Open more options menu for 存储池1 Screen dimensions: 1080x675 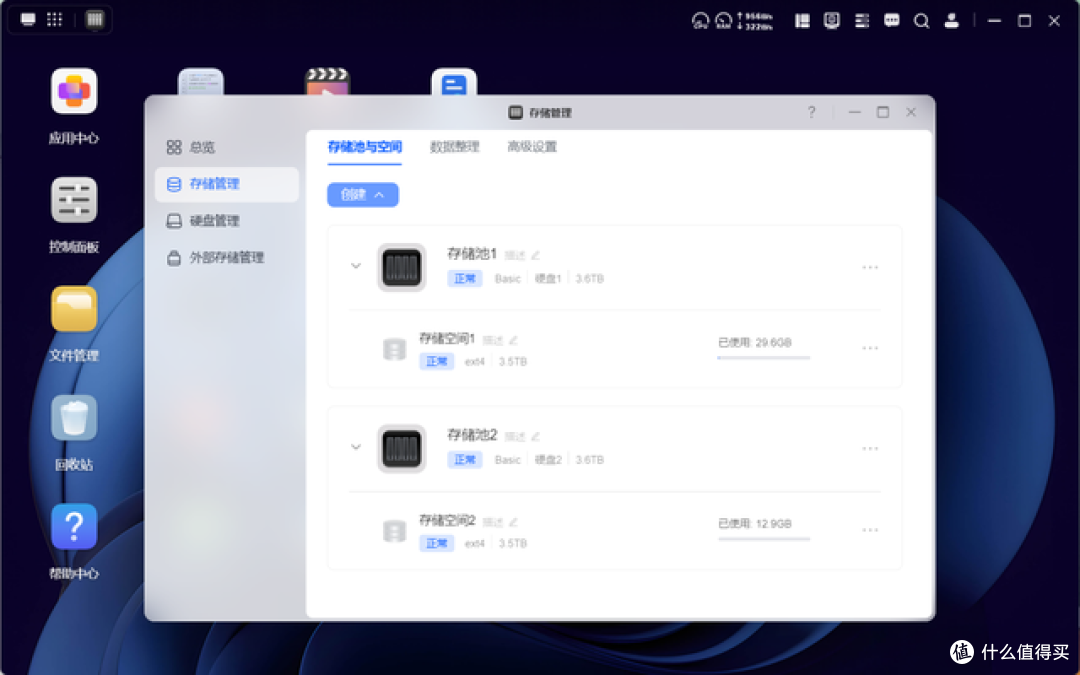[870, 267]
